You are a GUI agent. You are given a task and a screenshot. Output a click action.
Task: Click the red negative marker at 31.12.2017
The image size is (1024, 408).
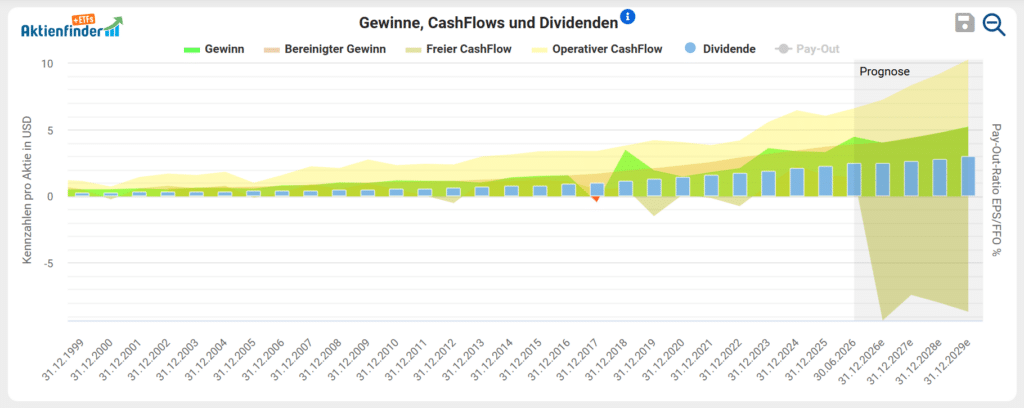click(x=596, y=198)
